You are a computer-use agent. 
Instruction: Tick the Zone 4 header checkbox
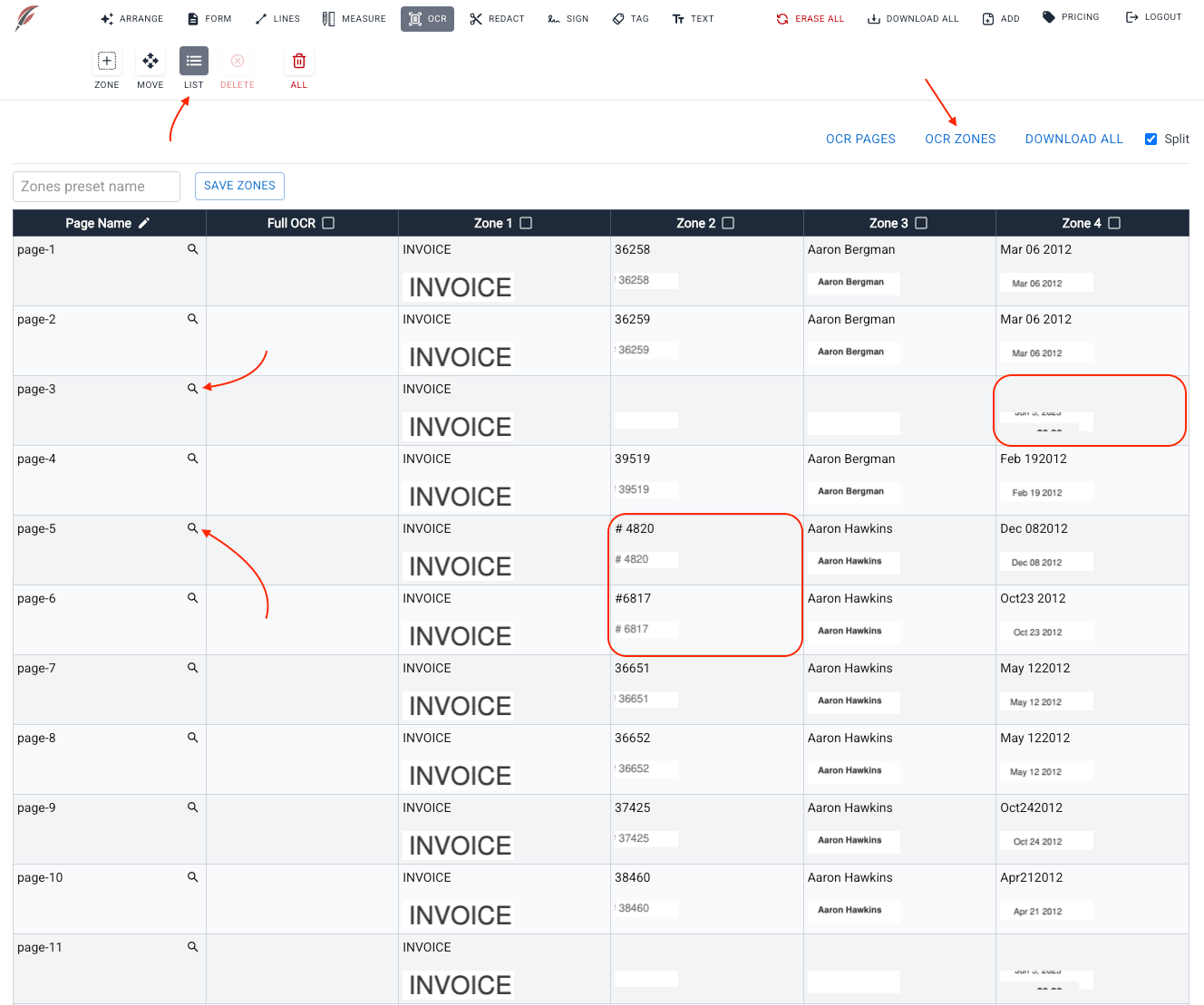coord(1114,223)
